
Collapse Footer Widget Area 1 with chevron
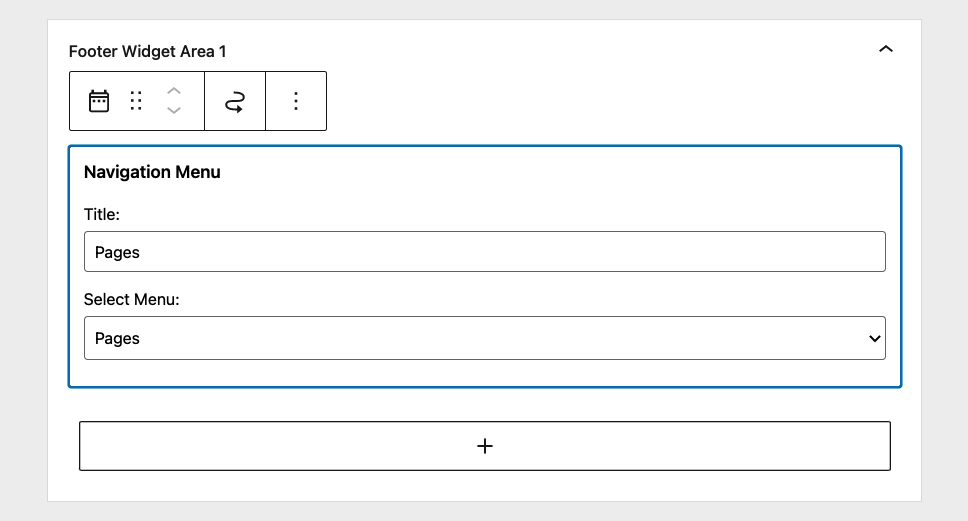click(886, 49)
